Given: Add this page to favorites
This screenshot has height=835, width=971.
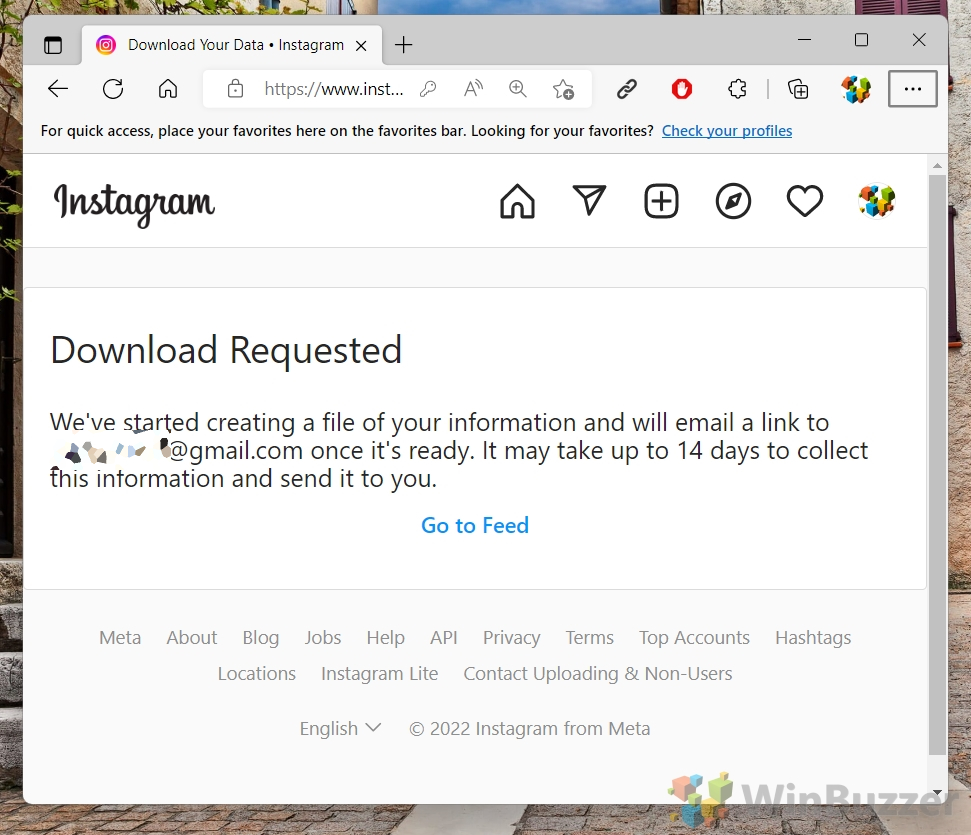Looking at the screenshot, I should [x=564, y=89].
